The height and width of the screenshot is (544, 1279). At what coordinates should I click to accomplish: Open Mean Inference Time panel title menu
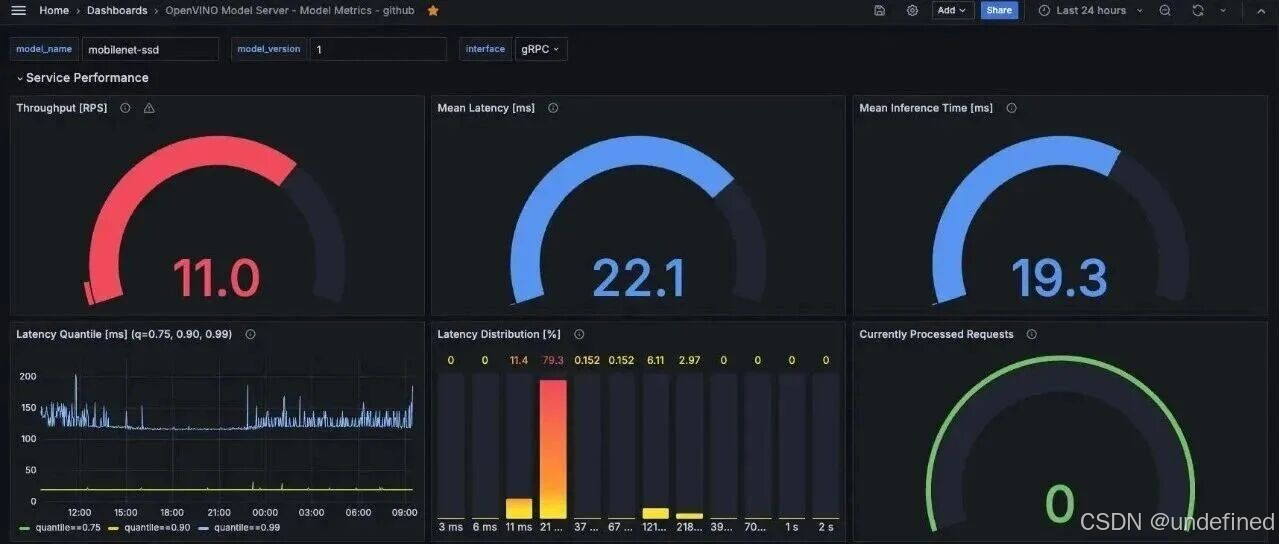point(926,108)
